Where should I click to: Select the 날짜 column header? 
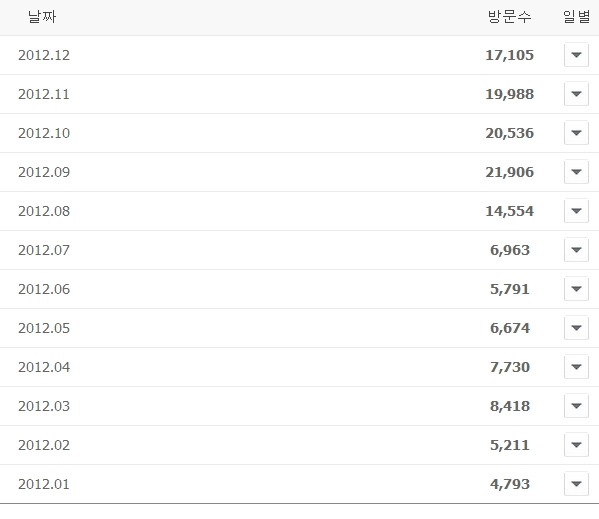pos(42,17)
